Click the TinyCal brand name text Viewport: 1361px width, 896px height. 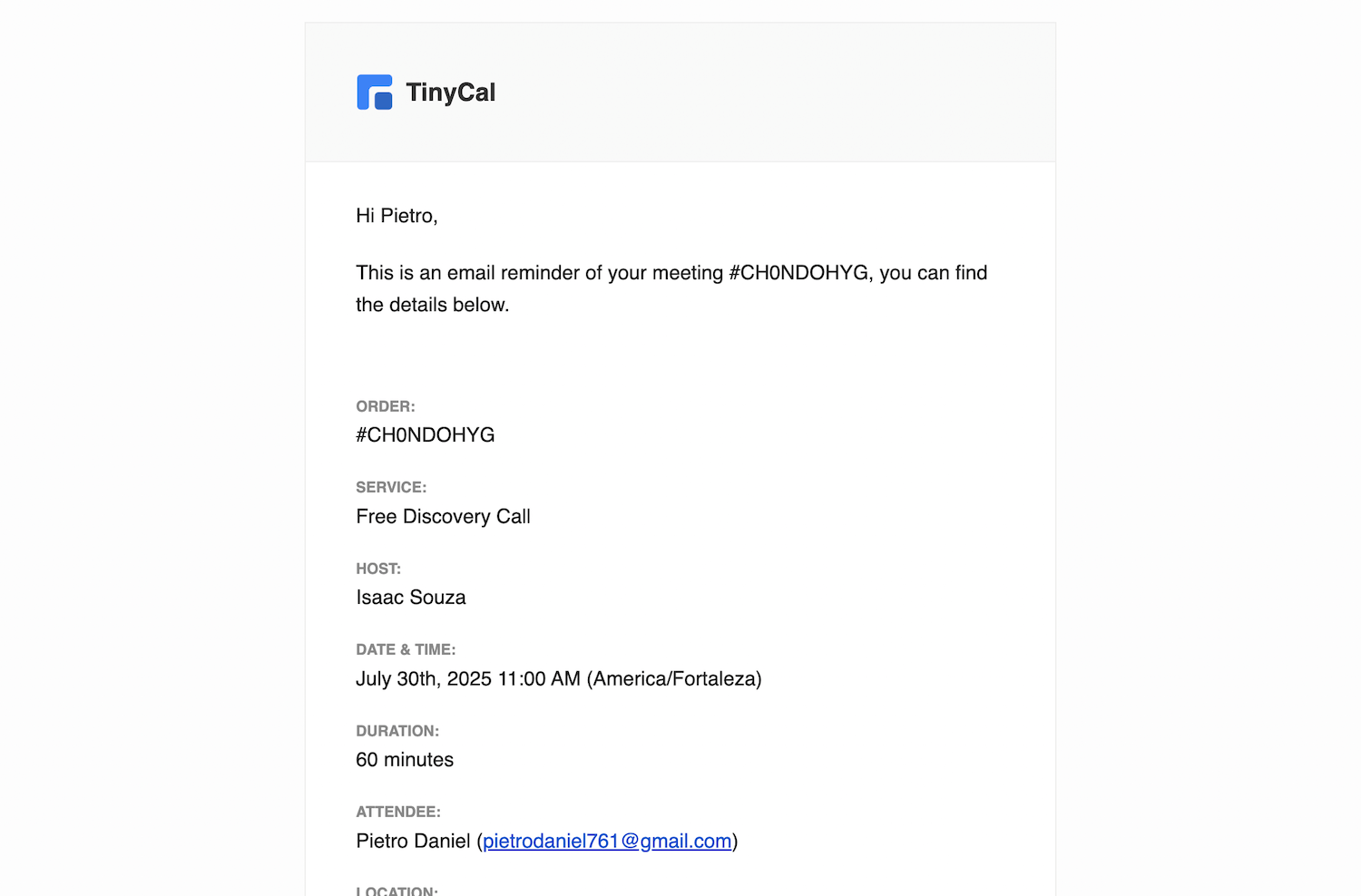pyautogui.click(x=450, y=93)
